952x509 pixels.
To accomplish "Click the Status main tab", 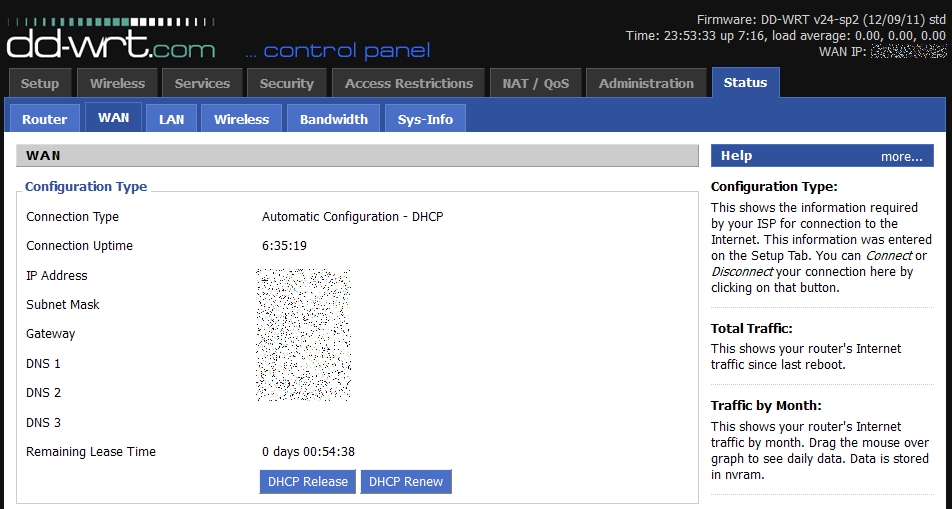I will tap(745, 83).
